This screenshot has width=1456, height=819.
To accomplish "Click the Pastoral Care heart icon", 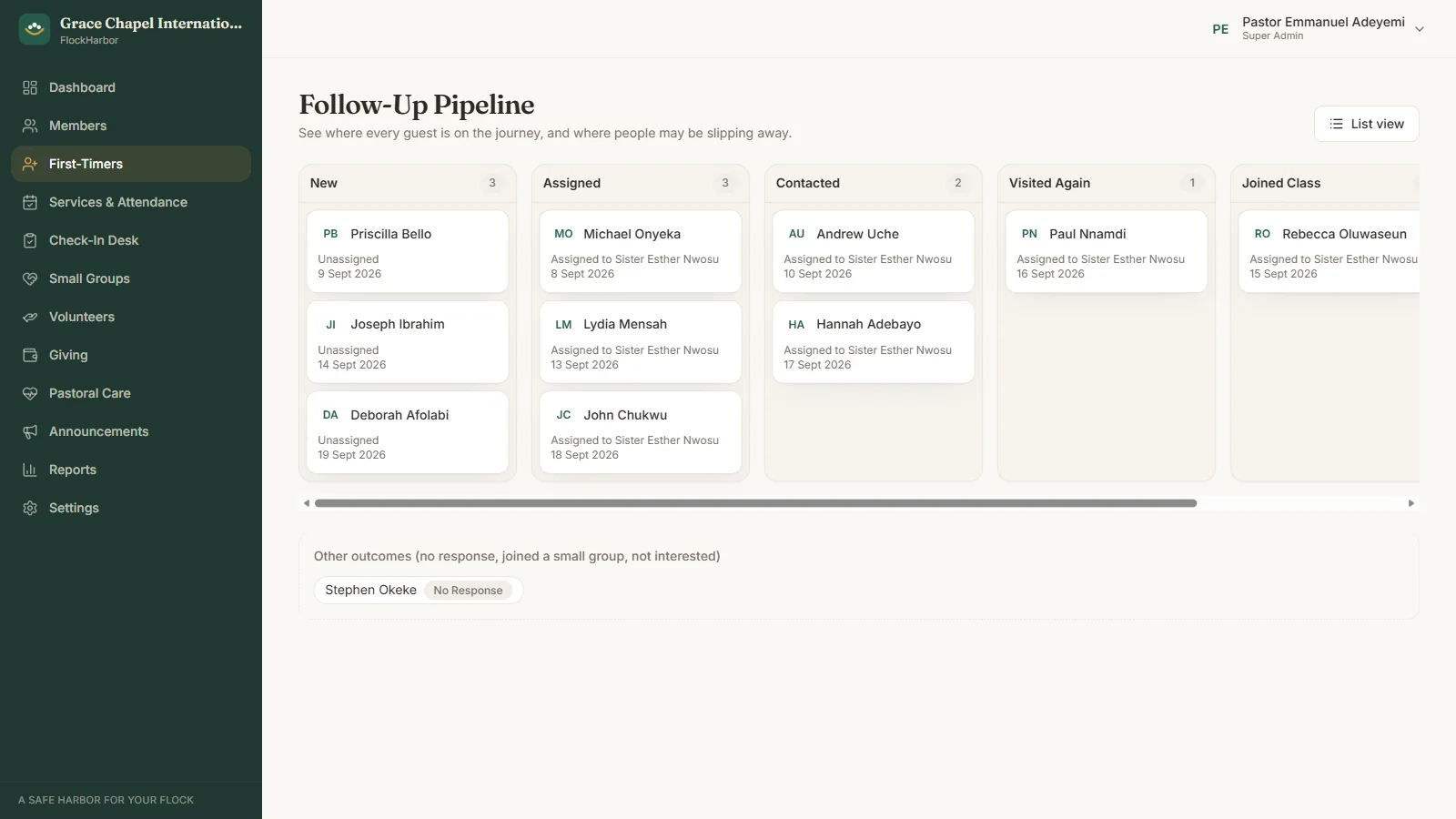I will coord(30,393).
